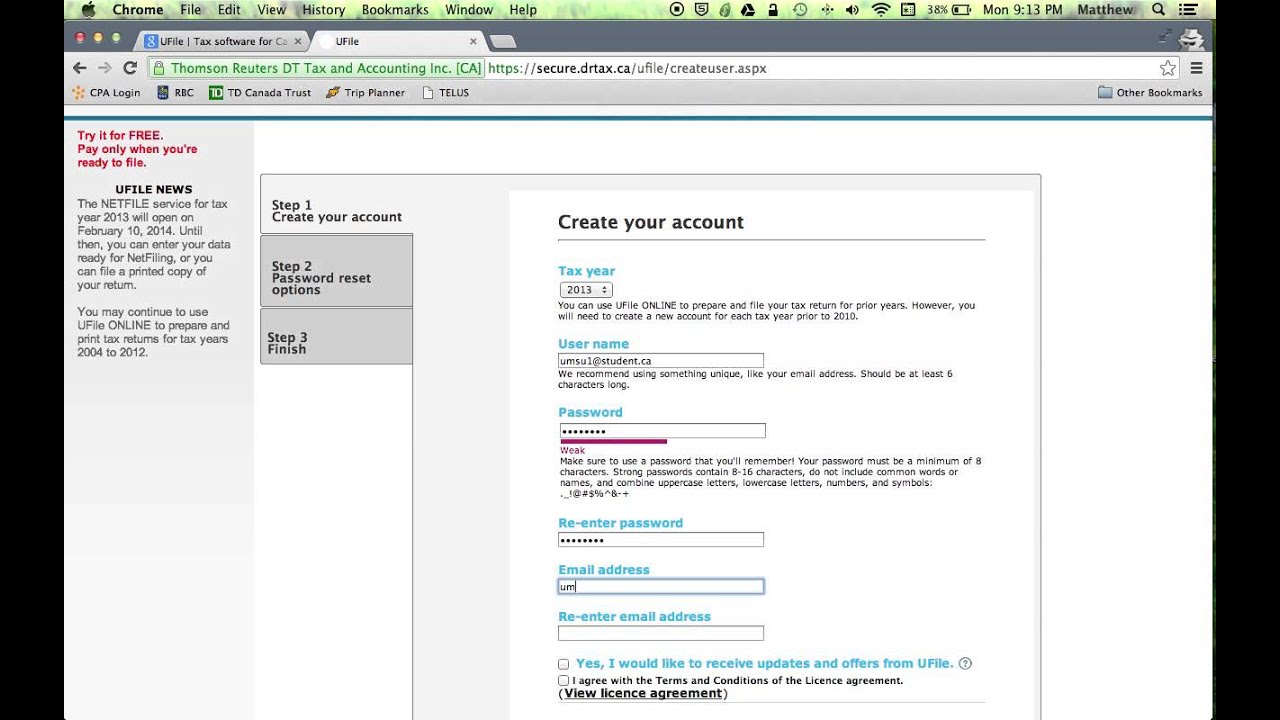
Task: Check the agree with Terms and Conditions checkbox
Action: 564,680
